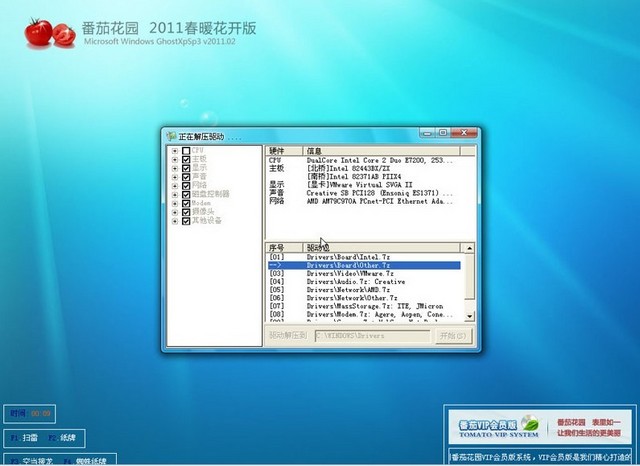640x466 pixels.
Task: Expand the 显示 tree node
Action: pyautogui.click(x=175, y=168)
